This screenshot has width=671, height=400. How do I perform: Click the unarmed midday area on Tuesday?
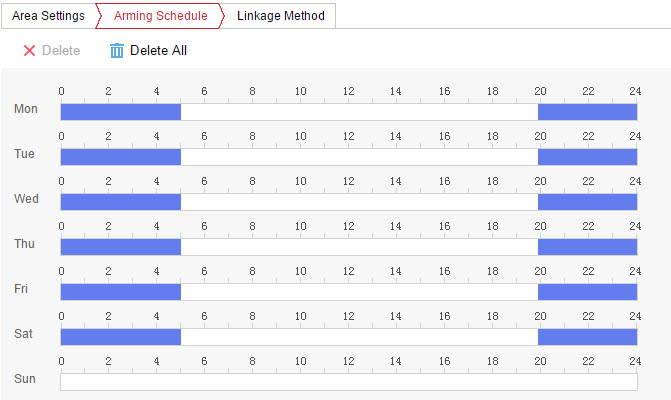pyautogui.click(x=359, y=156)
